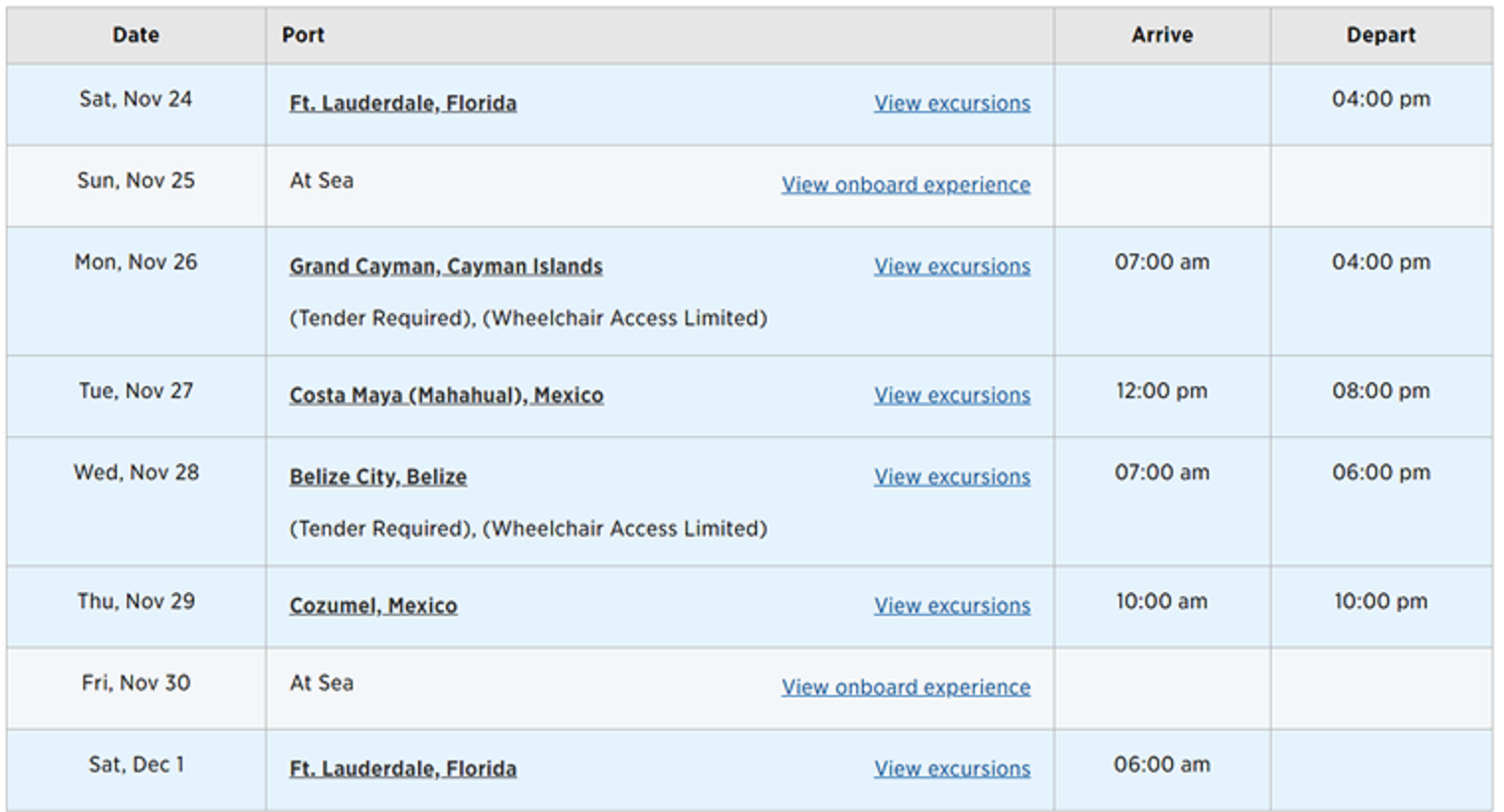Open the Belize City, Belize port link
This screenshot has height=812, width=1504.
pos(377,476)
